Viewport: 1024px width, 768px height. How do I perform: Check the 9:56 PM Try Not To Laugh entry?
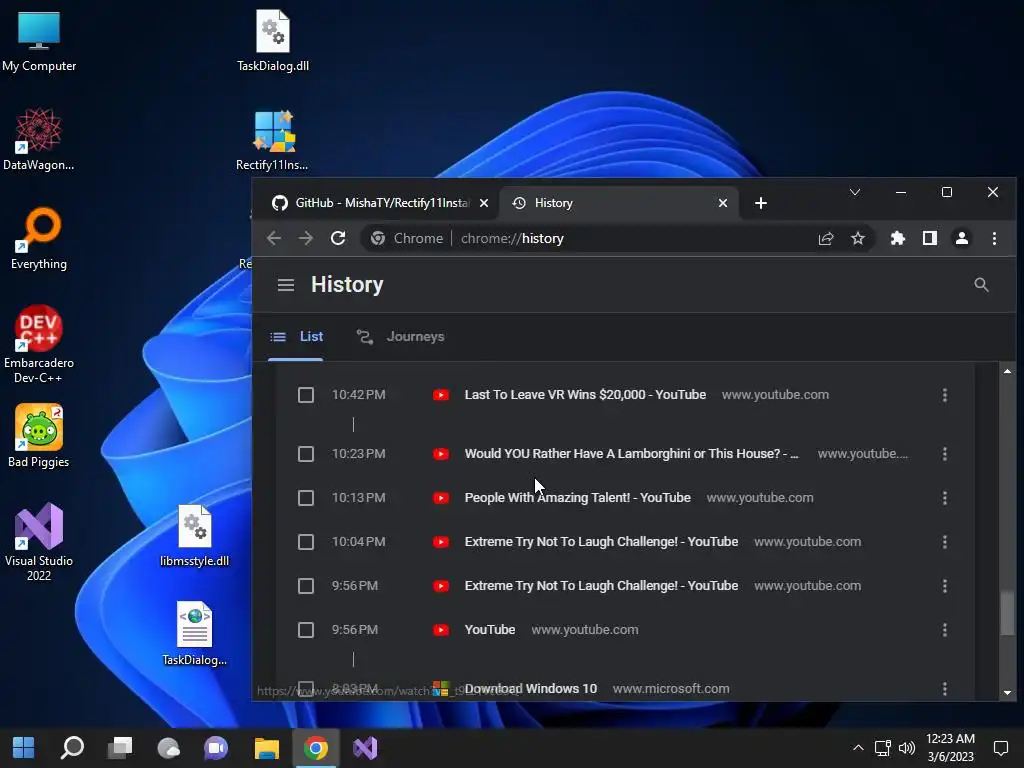click(306, 586)
